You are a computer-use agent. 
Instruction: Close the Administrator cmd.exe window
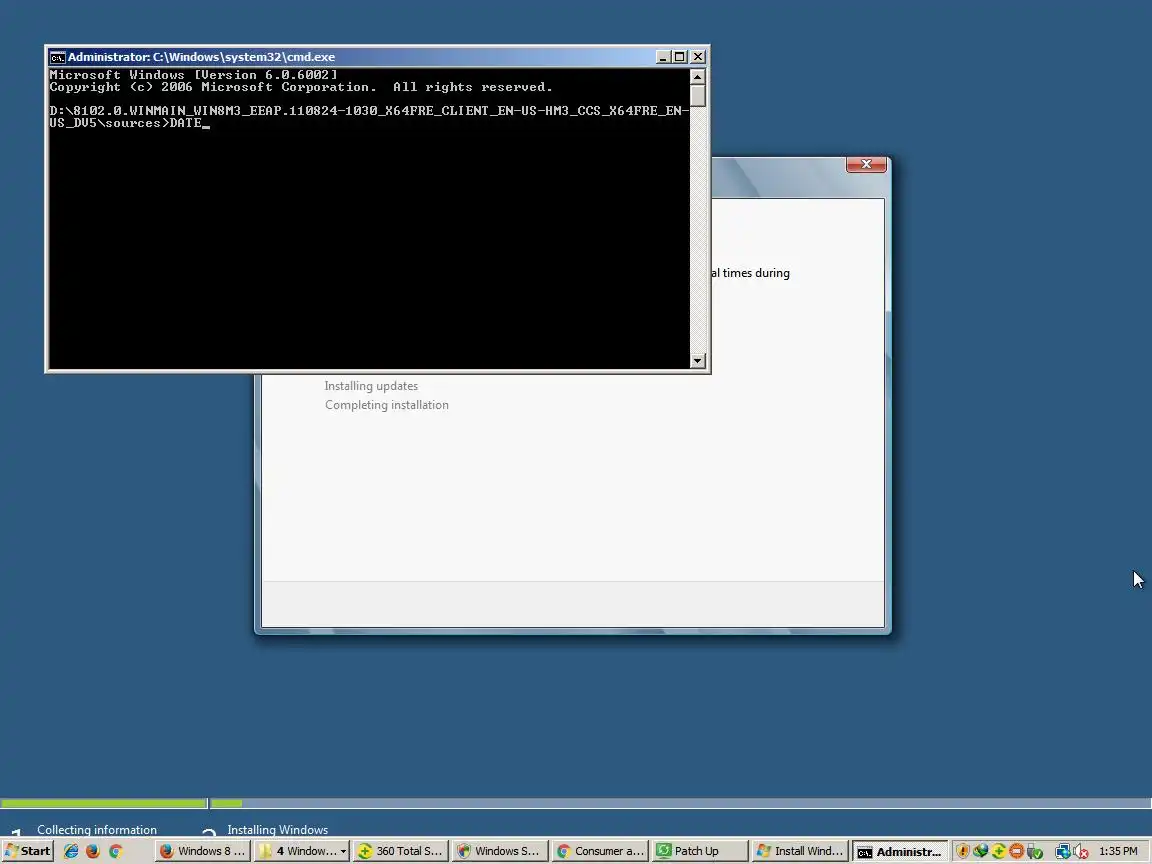click(698, 57)
